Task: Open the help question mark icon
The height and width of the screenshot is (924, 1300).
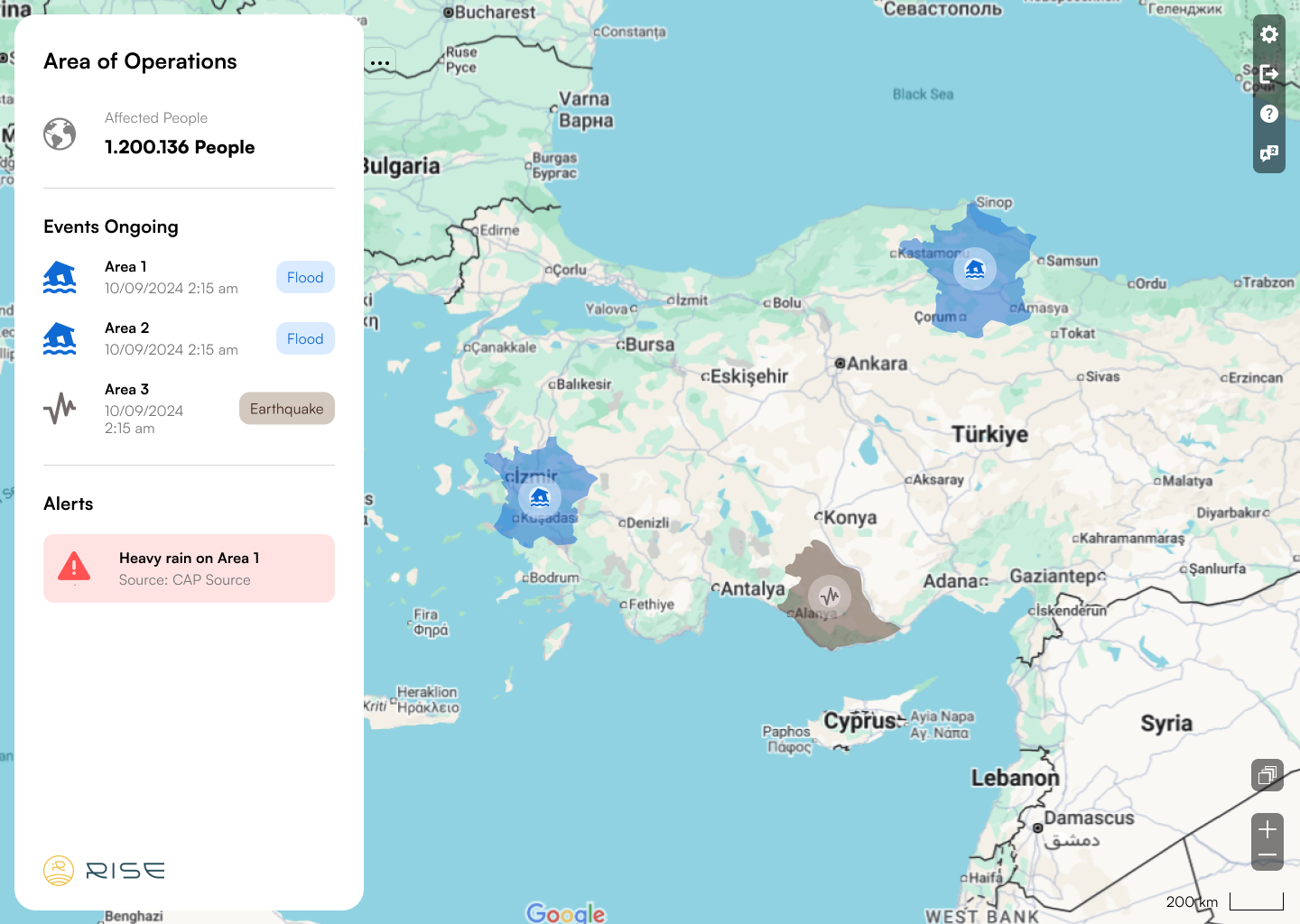Action: tap(1269, 114)
